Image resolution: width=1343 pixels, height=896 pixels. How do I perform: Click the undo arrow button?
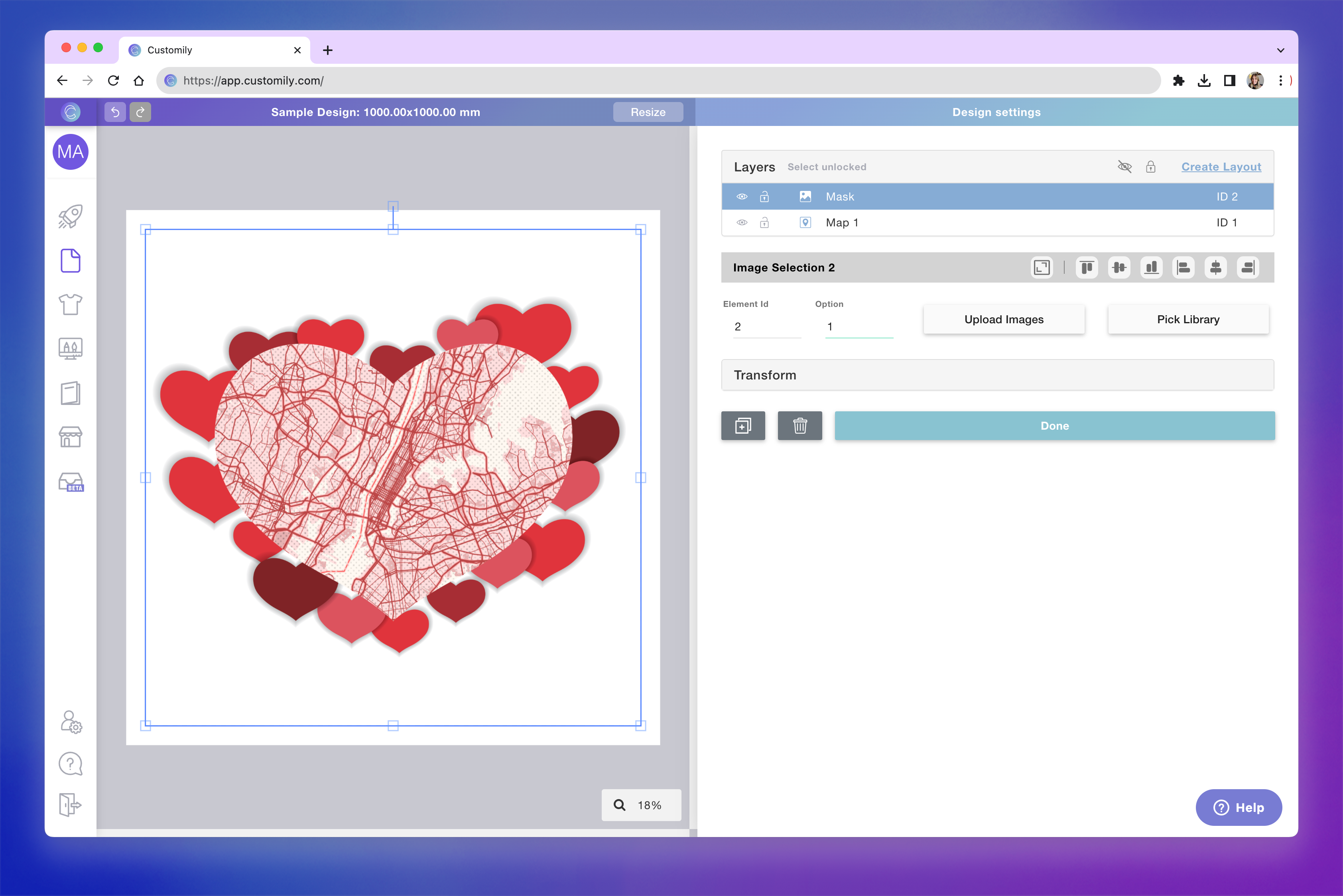pyautogui.click(x=115, y=112)
